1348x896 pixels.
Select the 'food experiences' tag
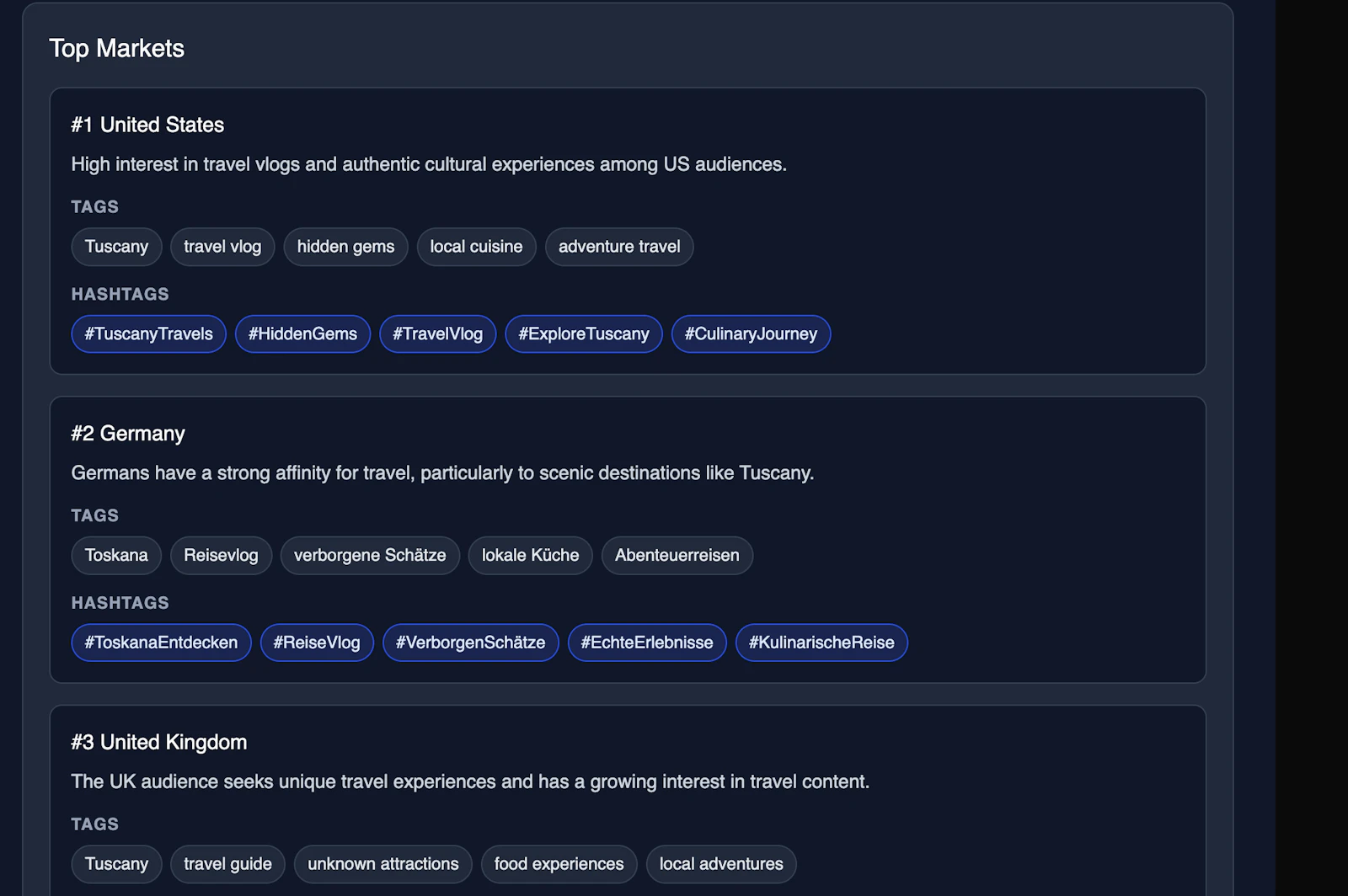[x=559, y=864]
